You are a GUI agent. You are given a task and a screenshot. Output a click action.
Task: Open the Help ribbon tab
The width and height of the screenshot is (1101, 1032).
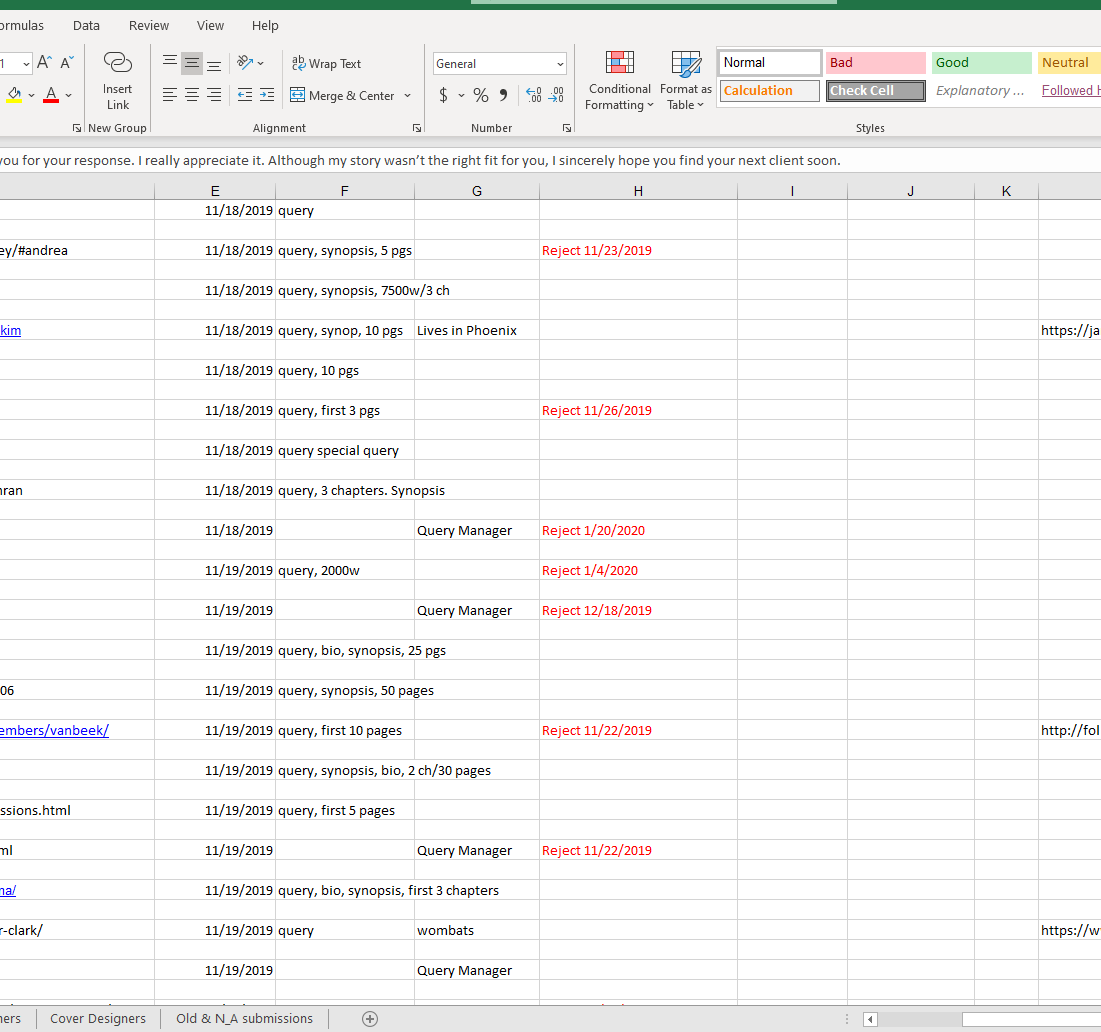tap(265, 25)
